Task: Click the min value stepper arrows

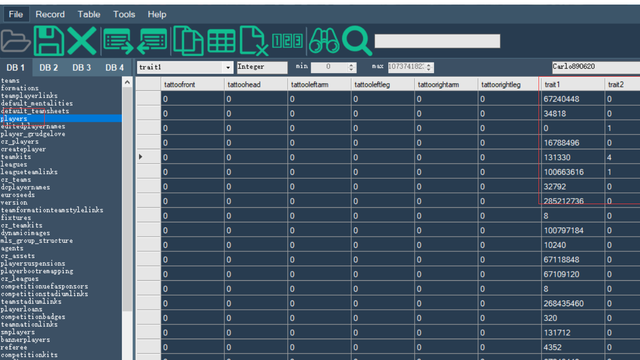Action: 351,67
